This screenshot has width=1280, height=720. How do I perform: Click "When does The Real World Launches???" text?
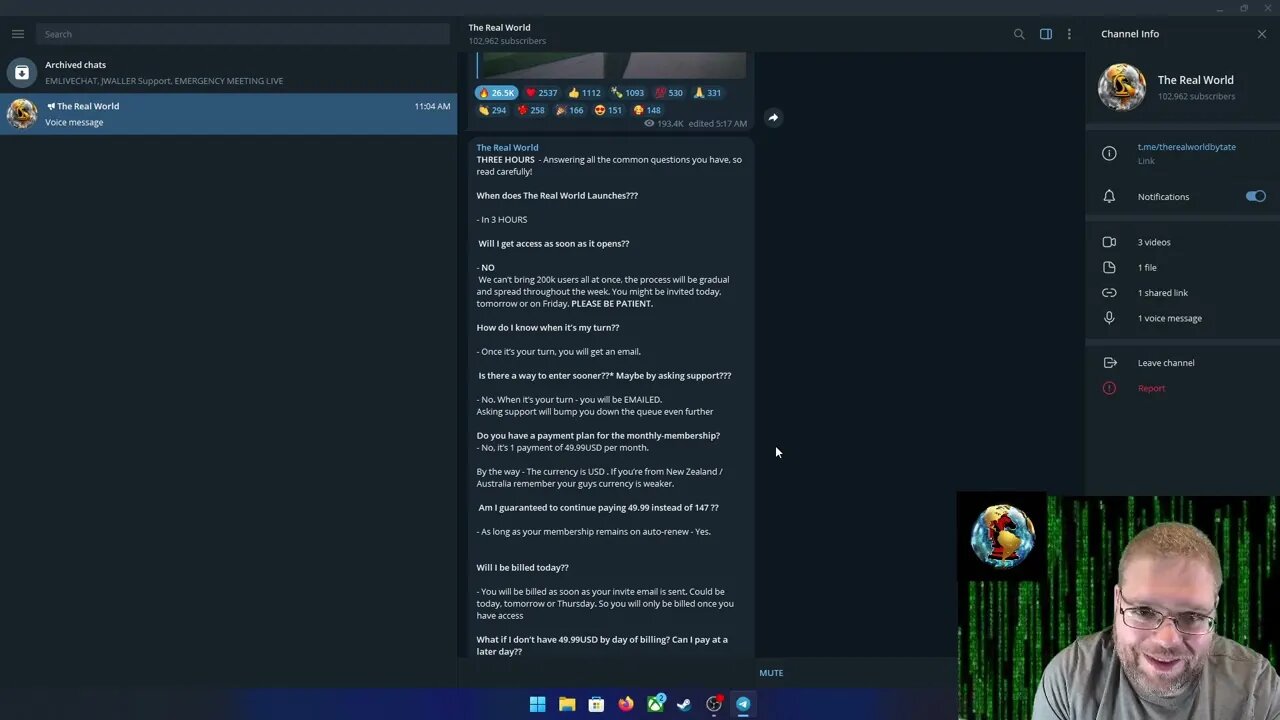[557, 196]
